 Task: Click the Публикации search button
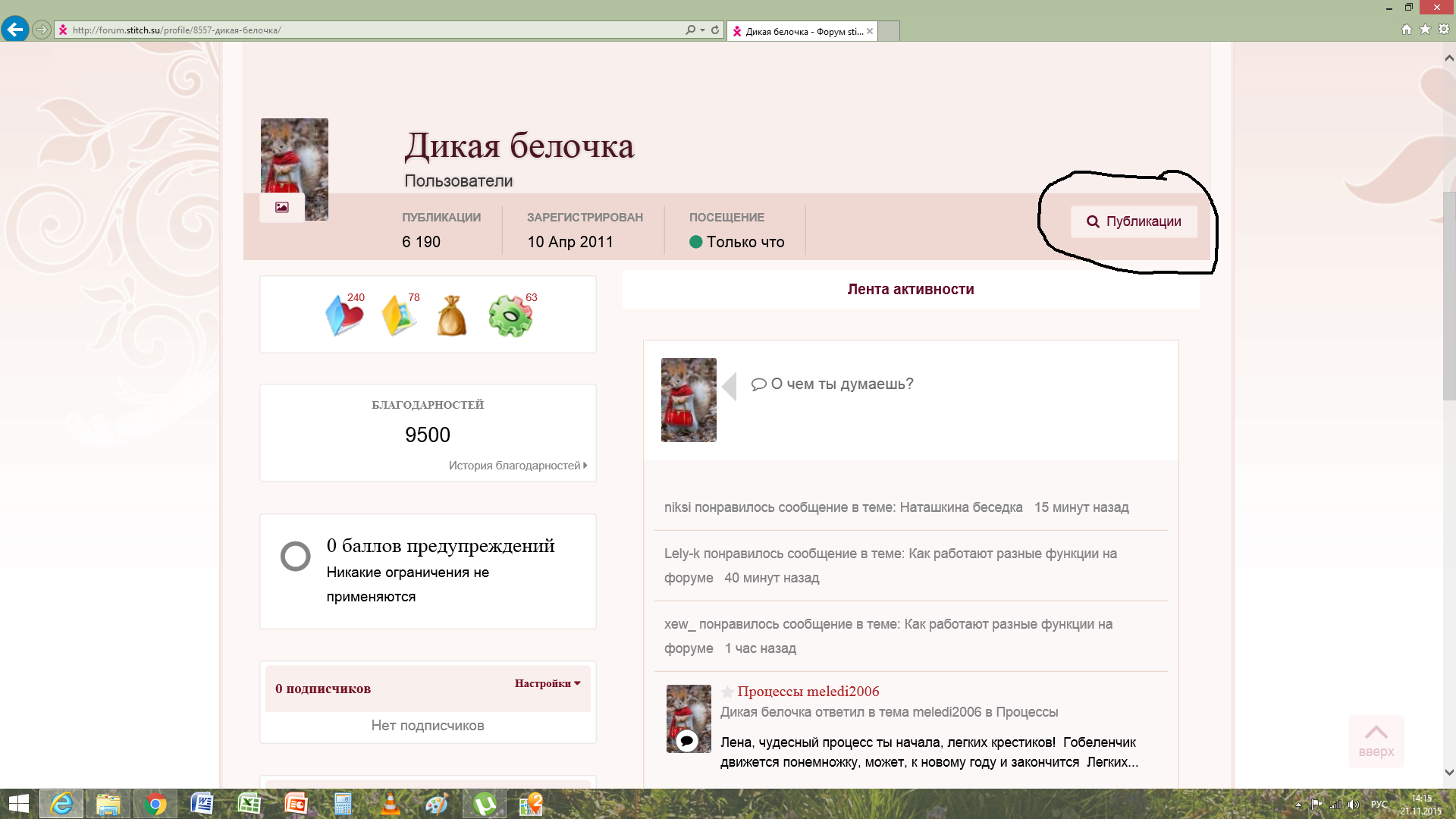tap(1134, 221)
